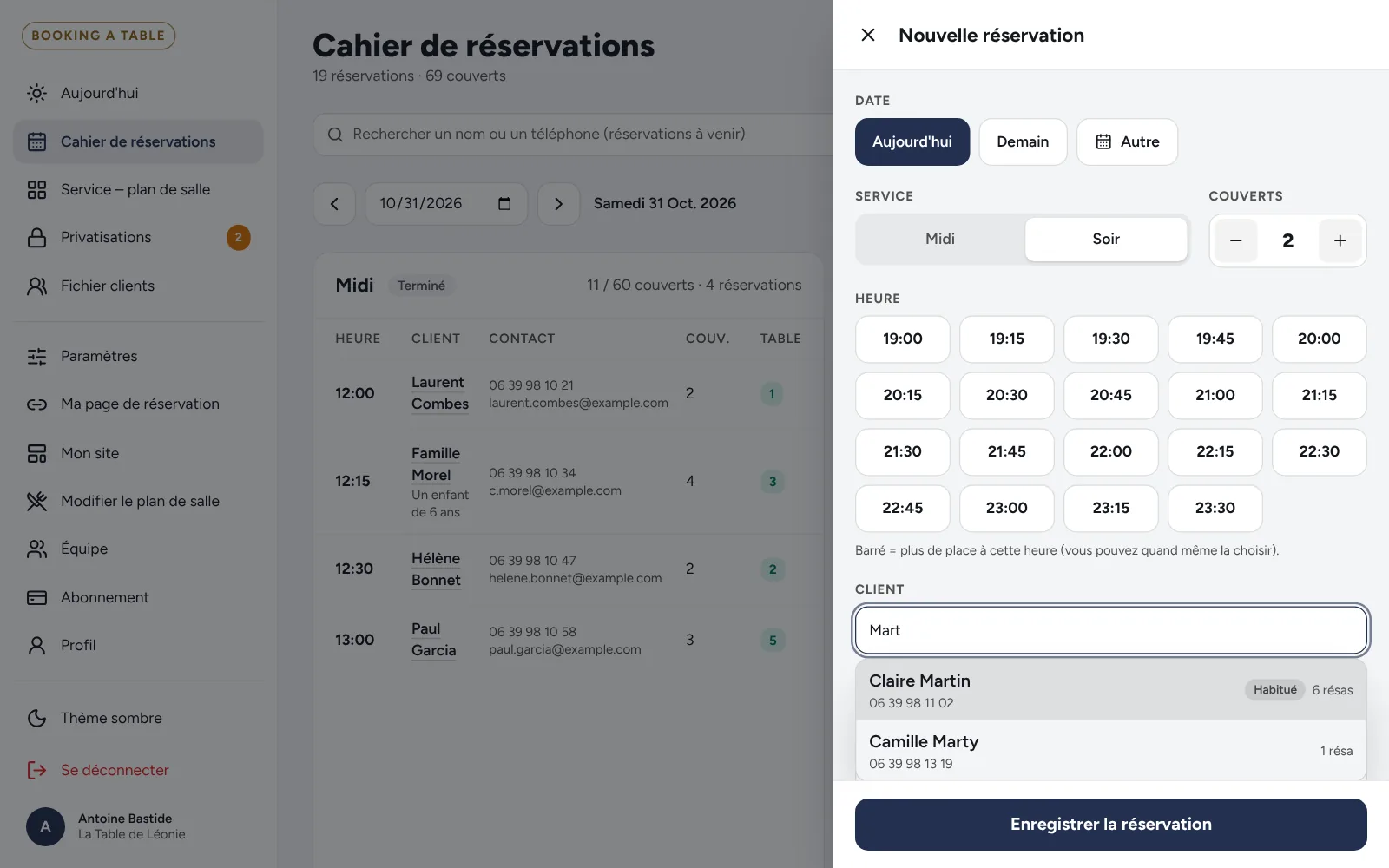This screenshot has width=1389, height=868.
Task: Open the Paul Garcia client link
Action: 433,640
